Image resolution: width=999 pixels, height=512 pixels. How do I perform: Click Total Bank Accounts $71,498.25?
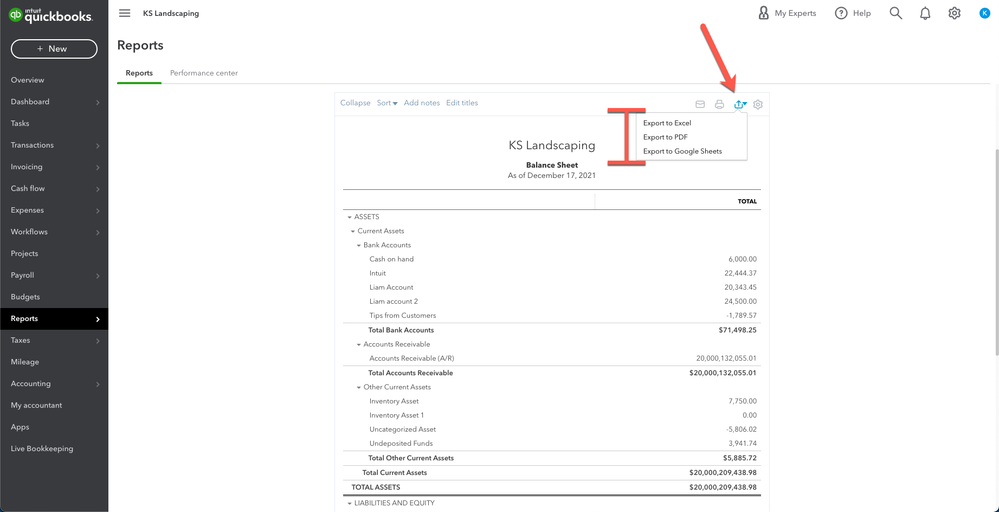tap(738, 330)
